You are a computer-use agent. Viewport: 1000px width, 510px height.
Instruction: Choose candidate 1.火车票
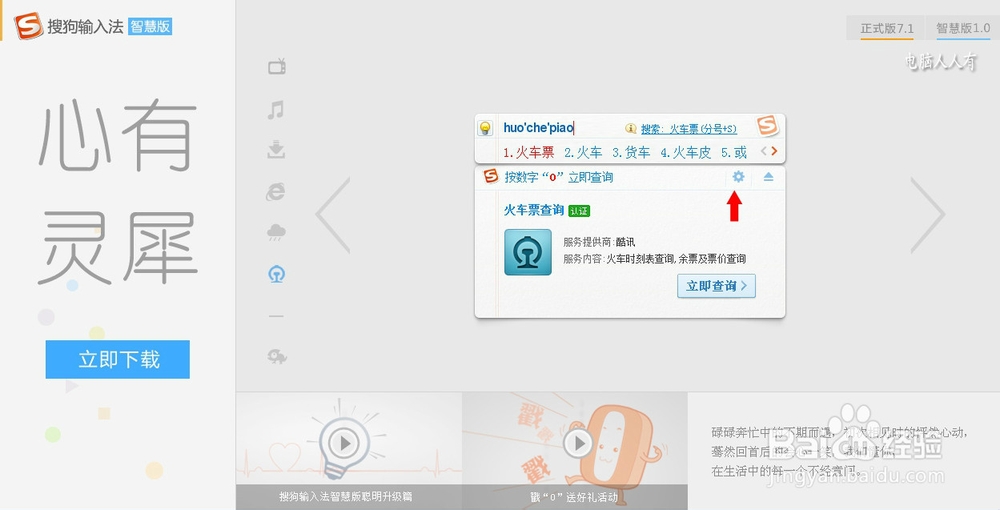(529, 153)
